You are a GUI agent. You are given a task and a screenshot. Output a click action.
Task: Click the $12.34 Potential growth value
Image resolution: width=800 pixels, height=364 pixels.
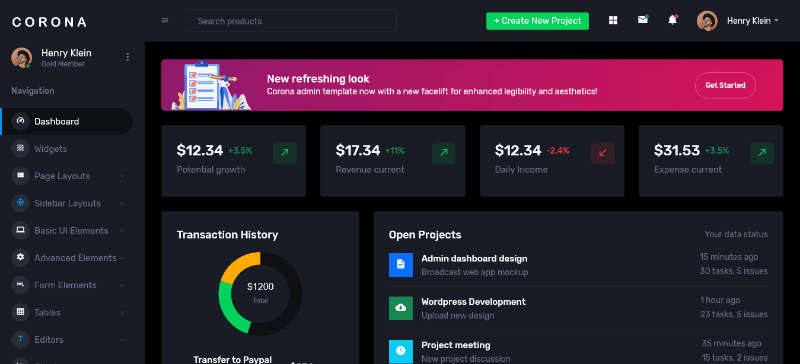pyautogui.click(x=199, y=150)
